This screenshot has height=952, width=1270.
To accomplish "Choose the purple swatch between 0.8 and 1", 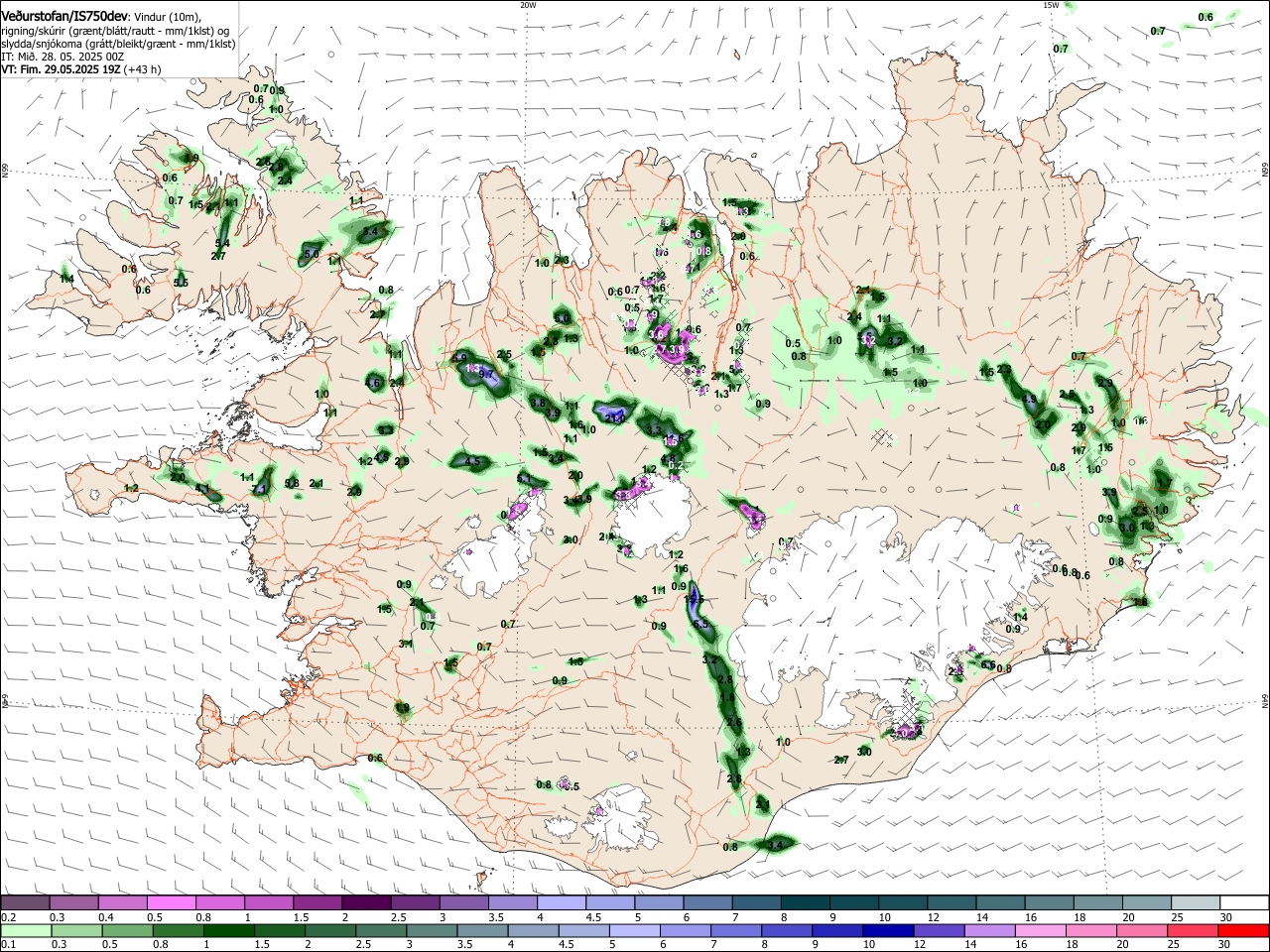I will point(220,903).
